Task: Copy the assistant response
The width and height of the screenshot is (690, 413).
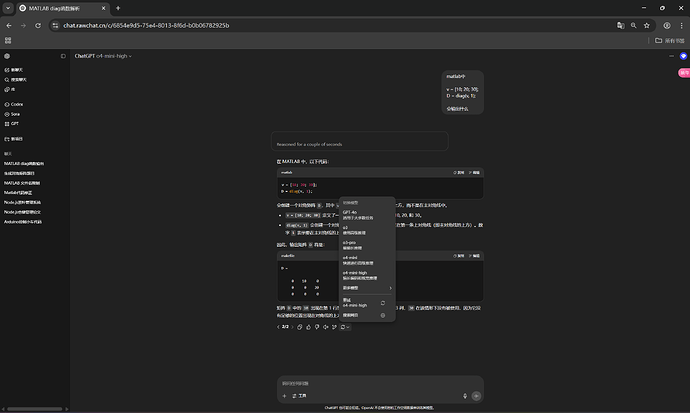Action: coord(300,327)
